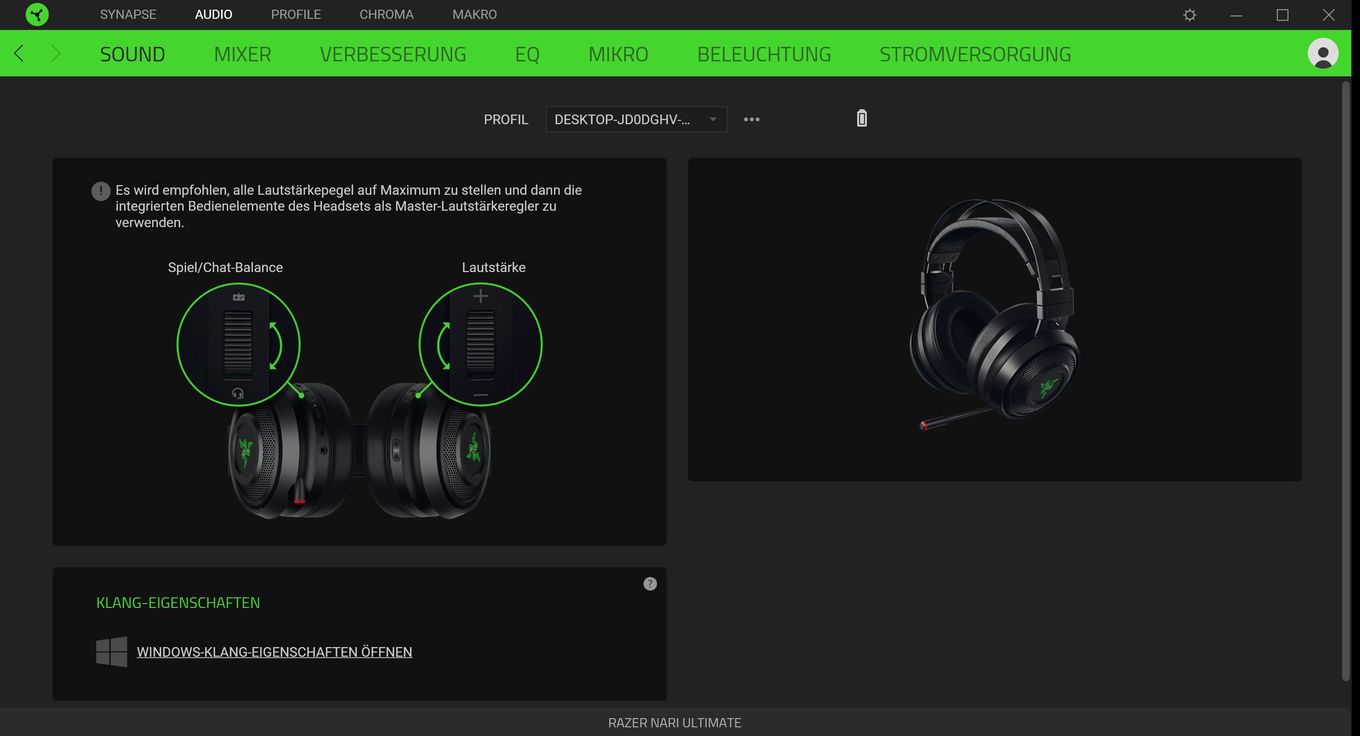Open the CHROMA top menu
This screenshot has height=736, width=1360.
pyautogui.click(x=386, y=14)
